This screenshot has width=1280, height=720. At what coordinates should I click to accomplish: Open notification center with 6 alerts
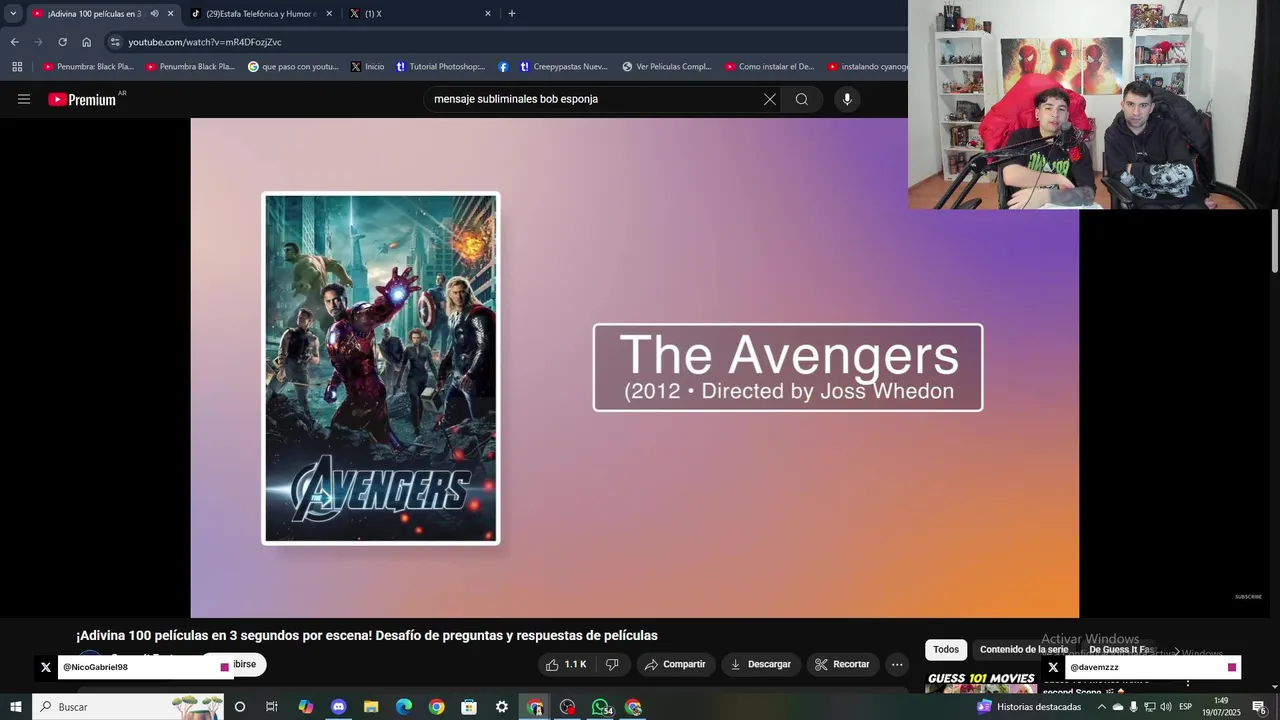(1260, 707)
